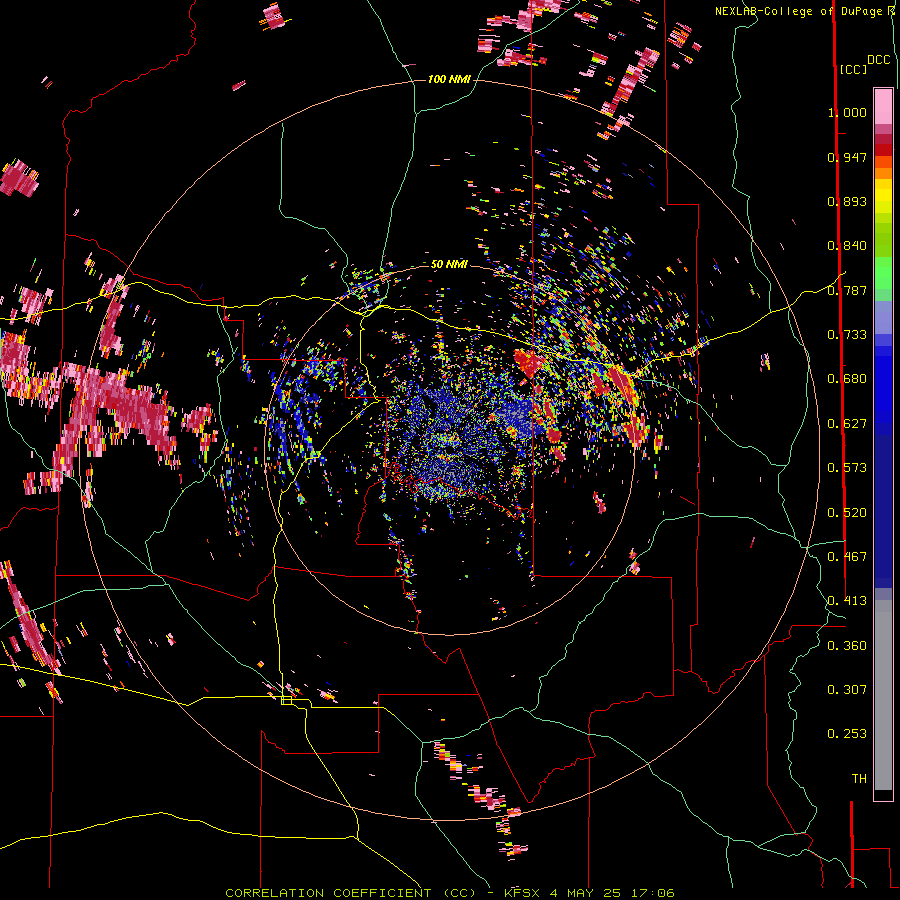The image size is (900, 900).
Task: Click the KFSX station identifier
Action: pos(522,893)
